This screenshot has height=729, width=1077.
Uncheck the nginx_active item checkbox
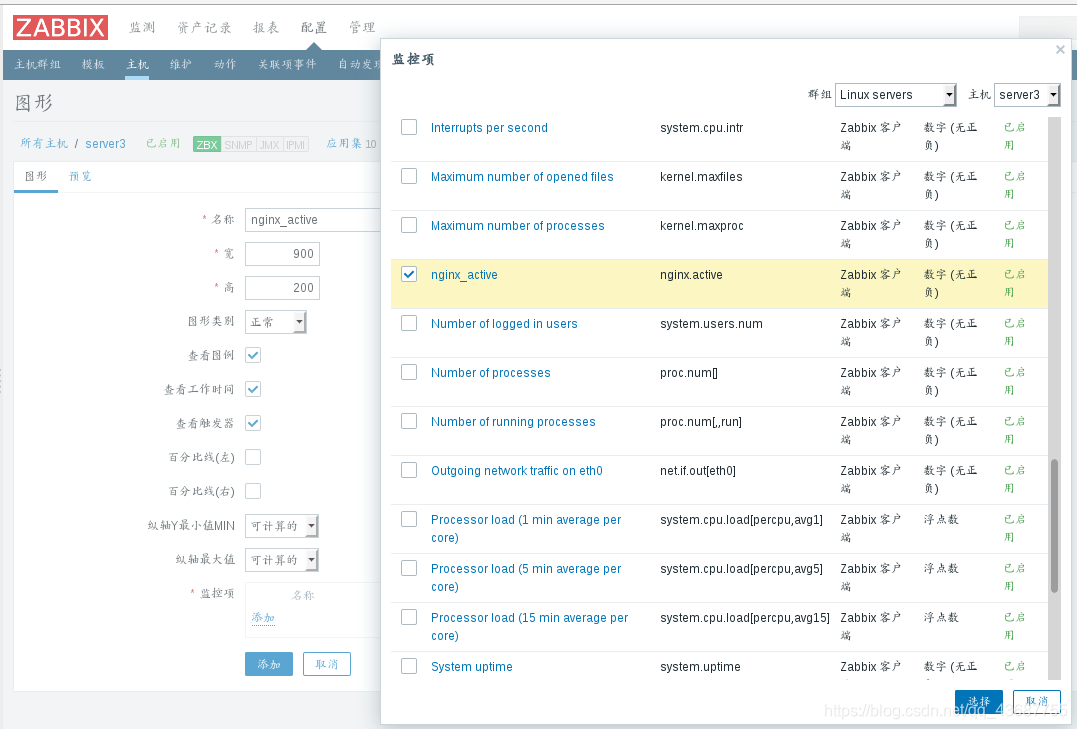click(x=409, y=274)
